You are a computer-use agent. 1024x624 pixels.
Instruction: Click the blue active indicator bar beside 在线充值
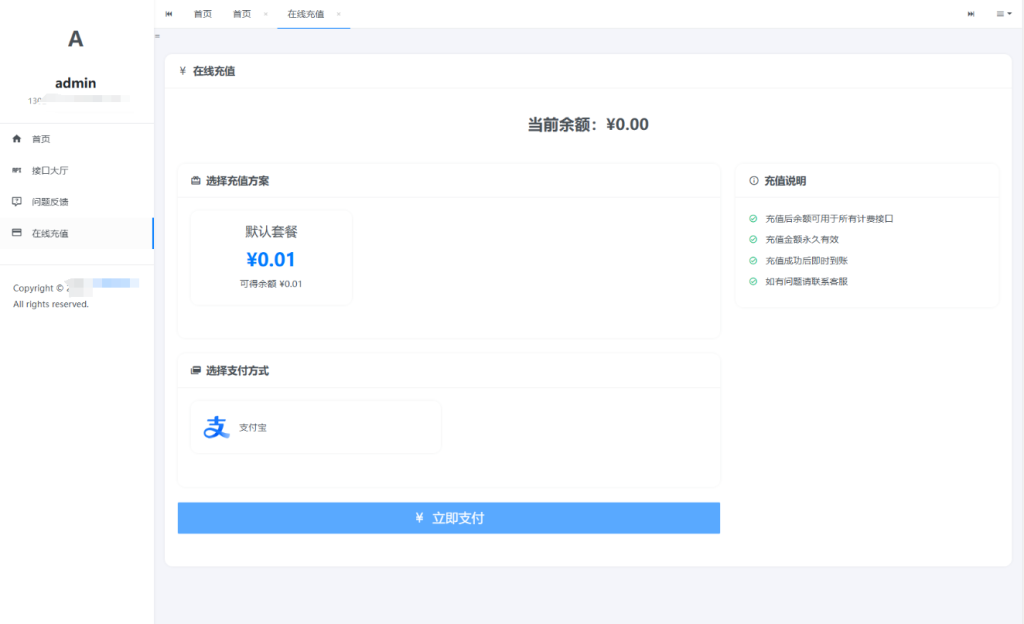point(153,232)
